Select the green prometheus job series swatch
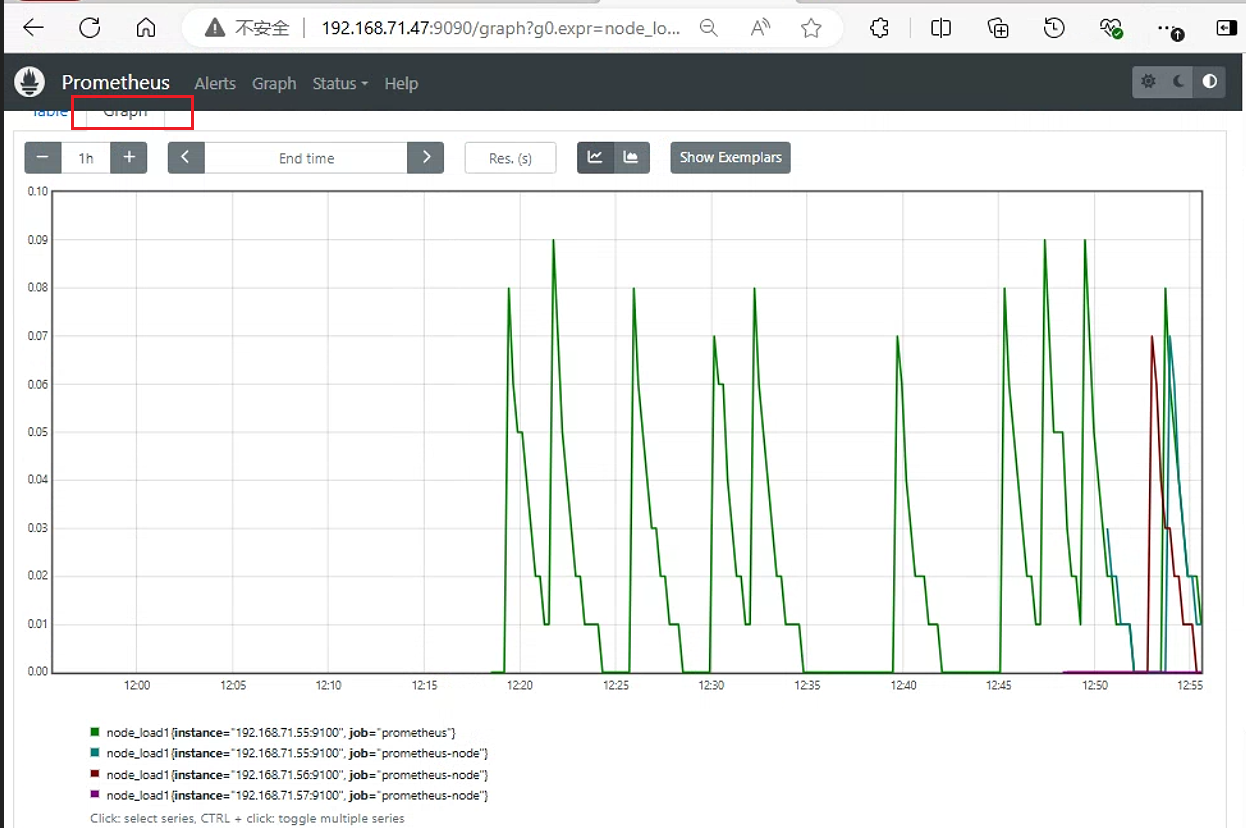Screen dimensions: 1246x828 pos(95,732)
